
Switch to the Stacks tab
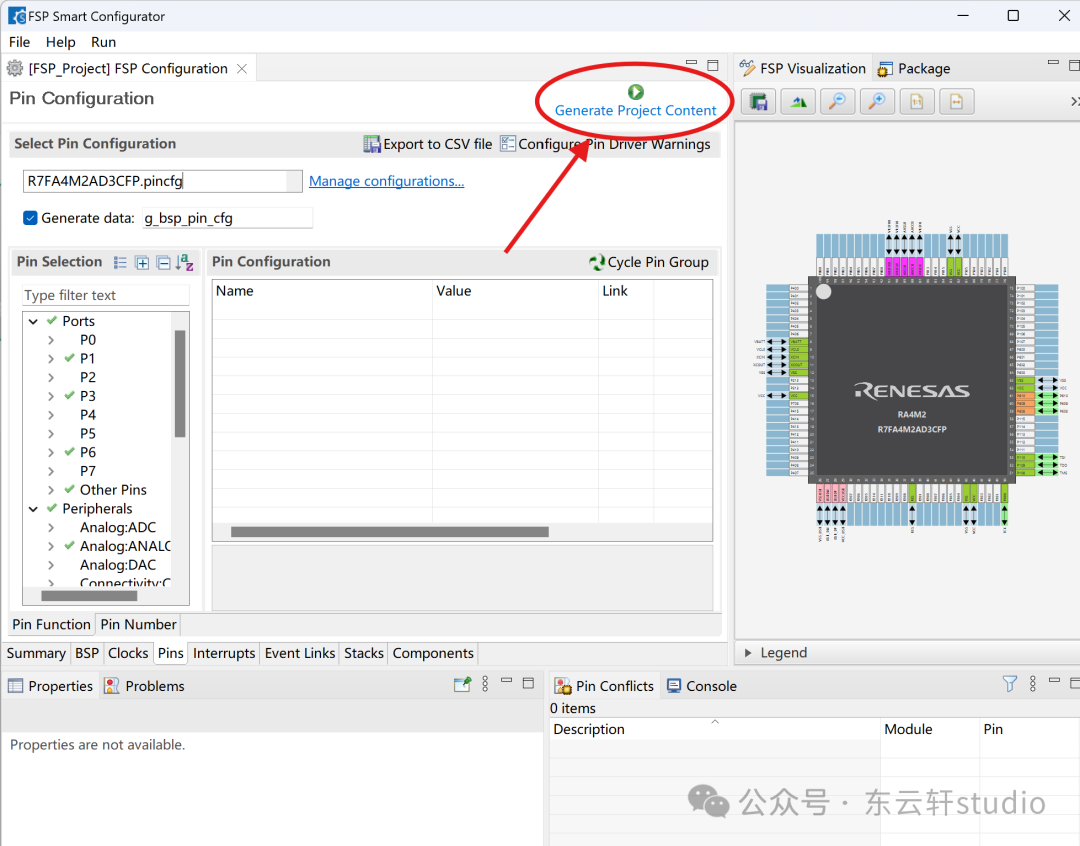pos(364,653)
